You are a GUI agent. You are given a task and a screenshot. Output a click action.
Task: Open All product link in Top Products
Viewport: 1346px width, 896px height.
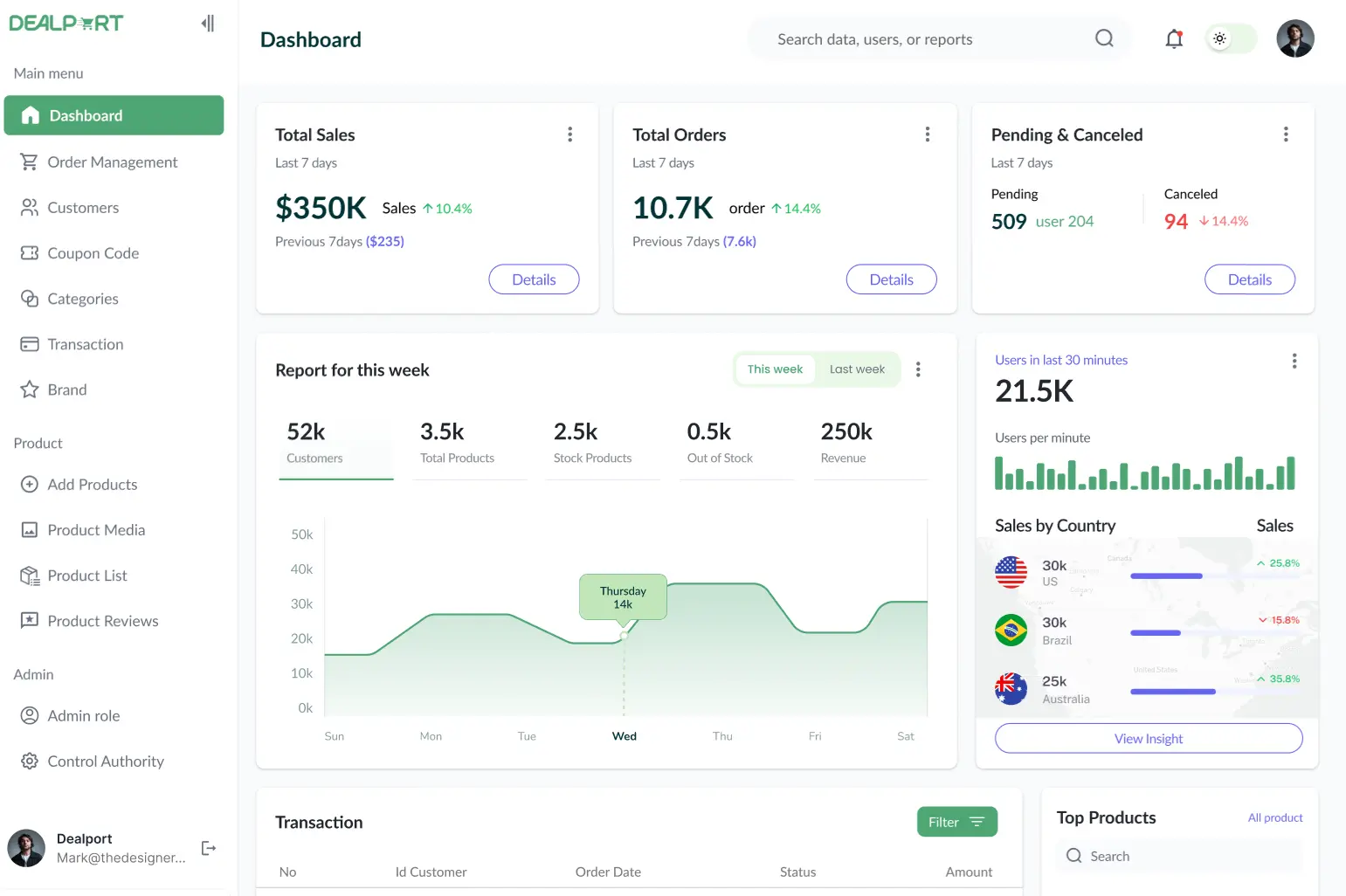pyautogui.click(x=1274, y=817)
